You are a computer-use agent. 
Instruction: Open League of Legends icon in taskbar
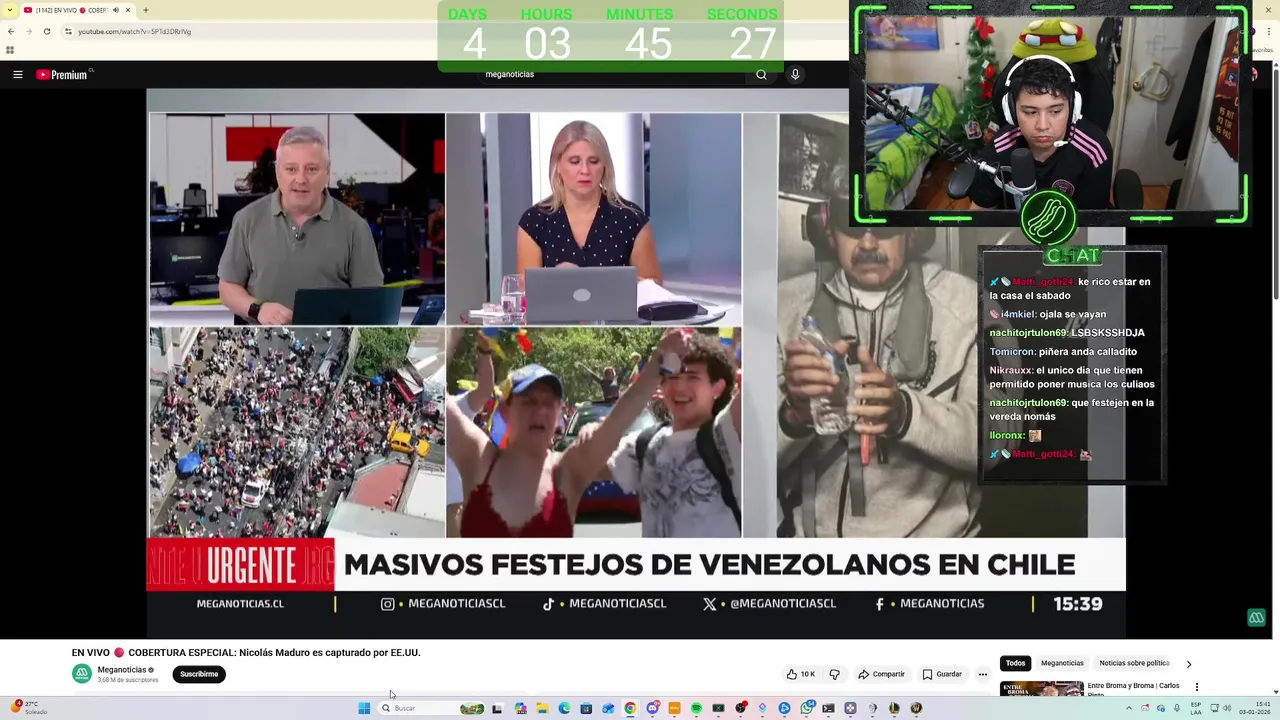coord(894,708)
